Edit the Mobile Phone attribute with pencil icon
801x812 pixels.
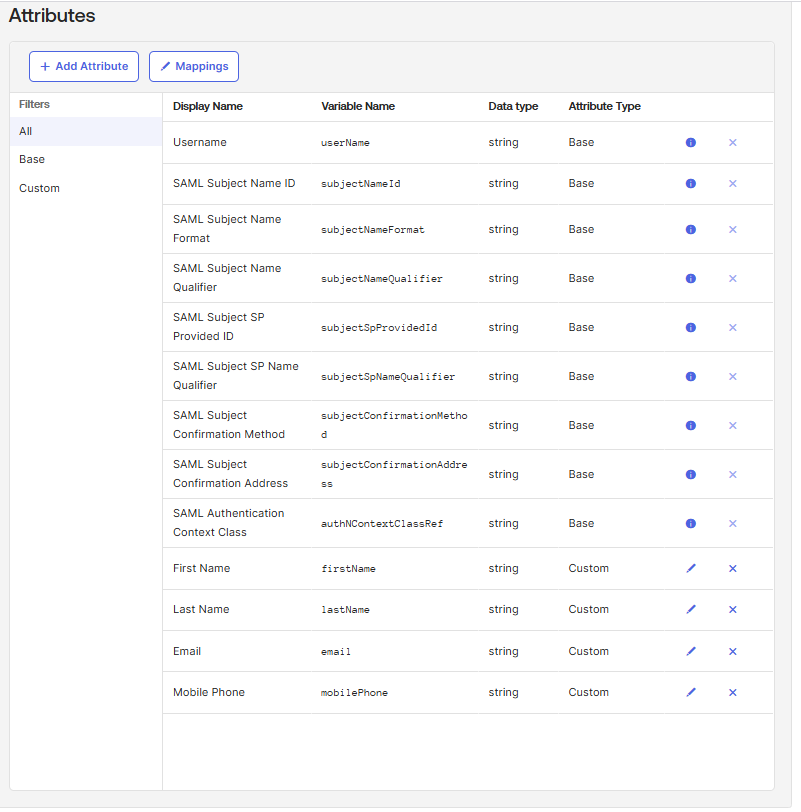click(691, 692)
